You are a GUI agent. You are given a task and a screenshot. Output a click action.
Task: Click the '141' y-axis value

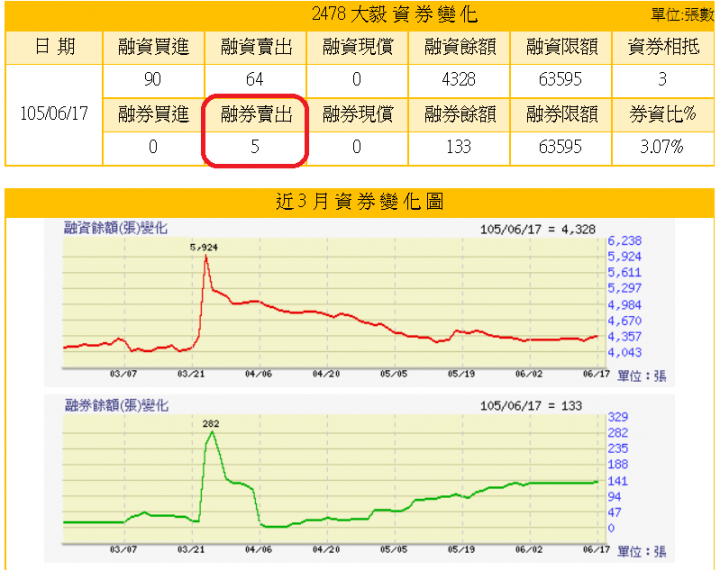(618, 481)
